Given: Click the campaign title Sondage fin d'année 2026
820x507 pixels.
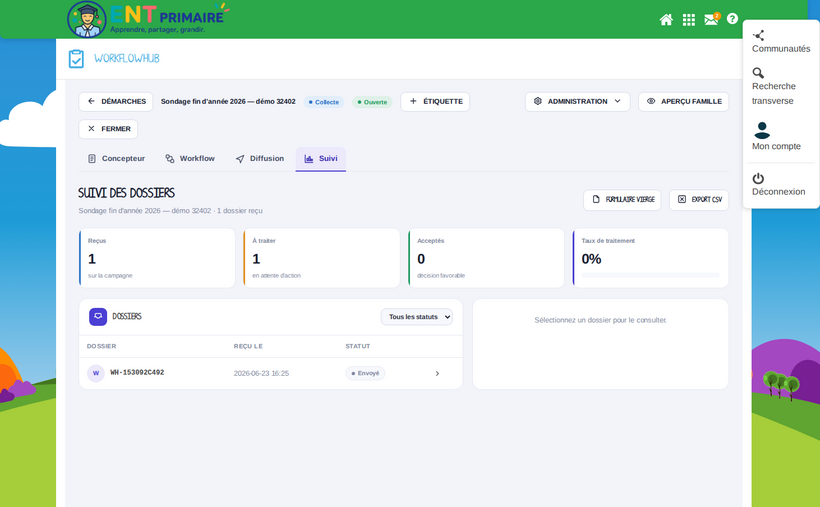Looking at the screenshot, I should click(228, 102).
